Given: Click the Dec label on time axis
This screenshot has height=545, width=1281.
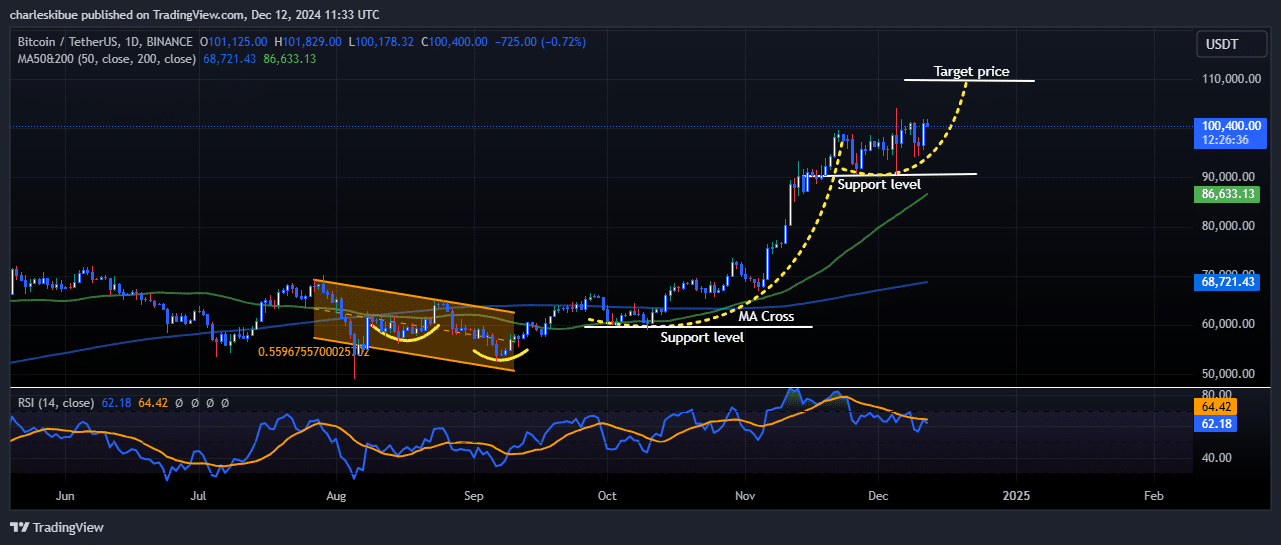Looking at the screenshot, I should 878,496.
